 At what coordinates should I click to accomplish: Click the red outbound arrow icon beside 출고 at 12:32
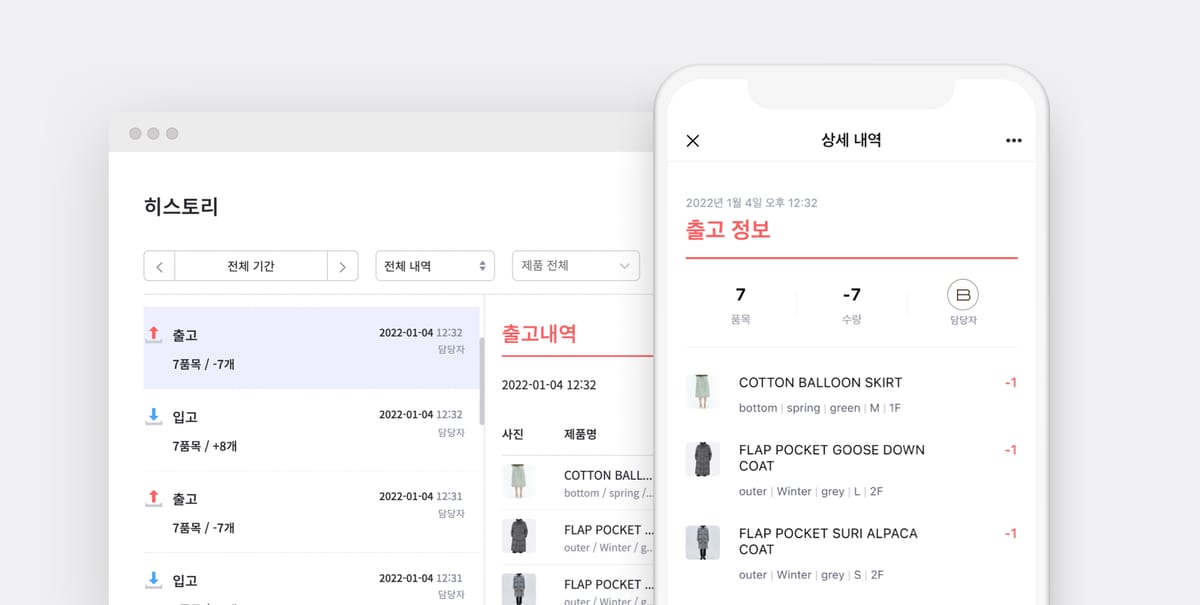click(x=153, y=335)
